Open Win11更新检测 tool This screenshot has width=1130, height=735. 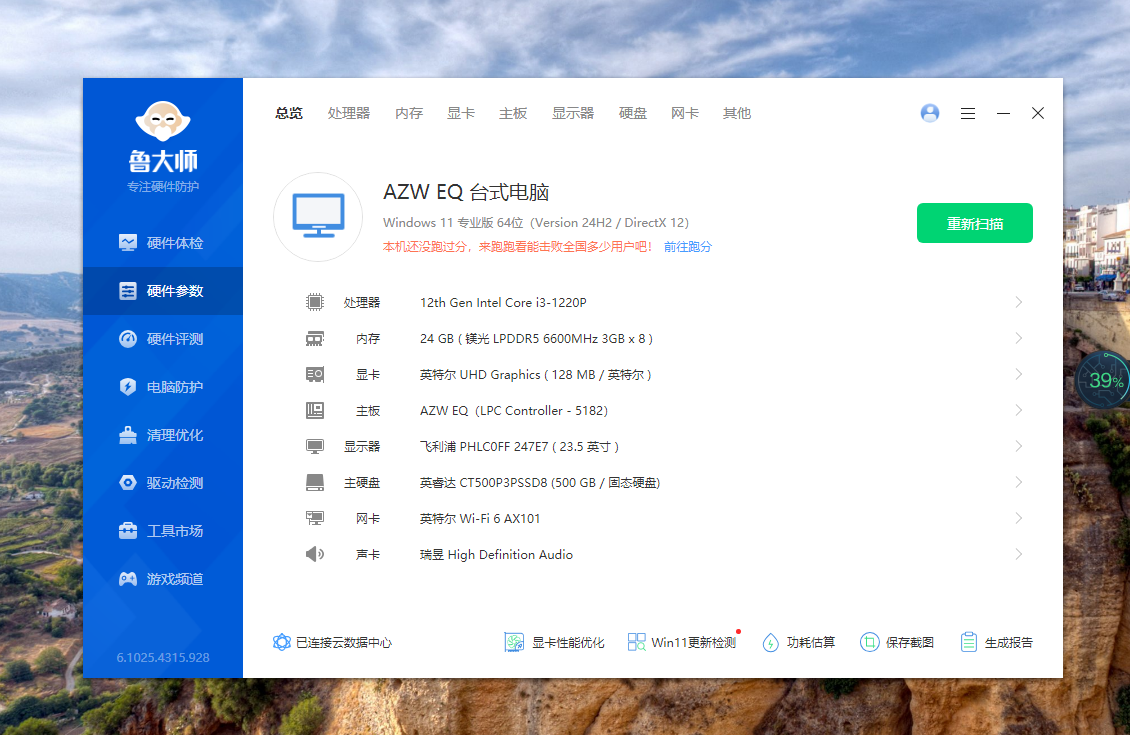[682, 642]
